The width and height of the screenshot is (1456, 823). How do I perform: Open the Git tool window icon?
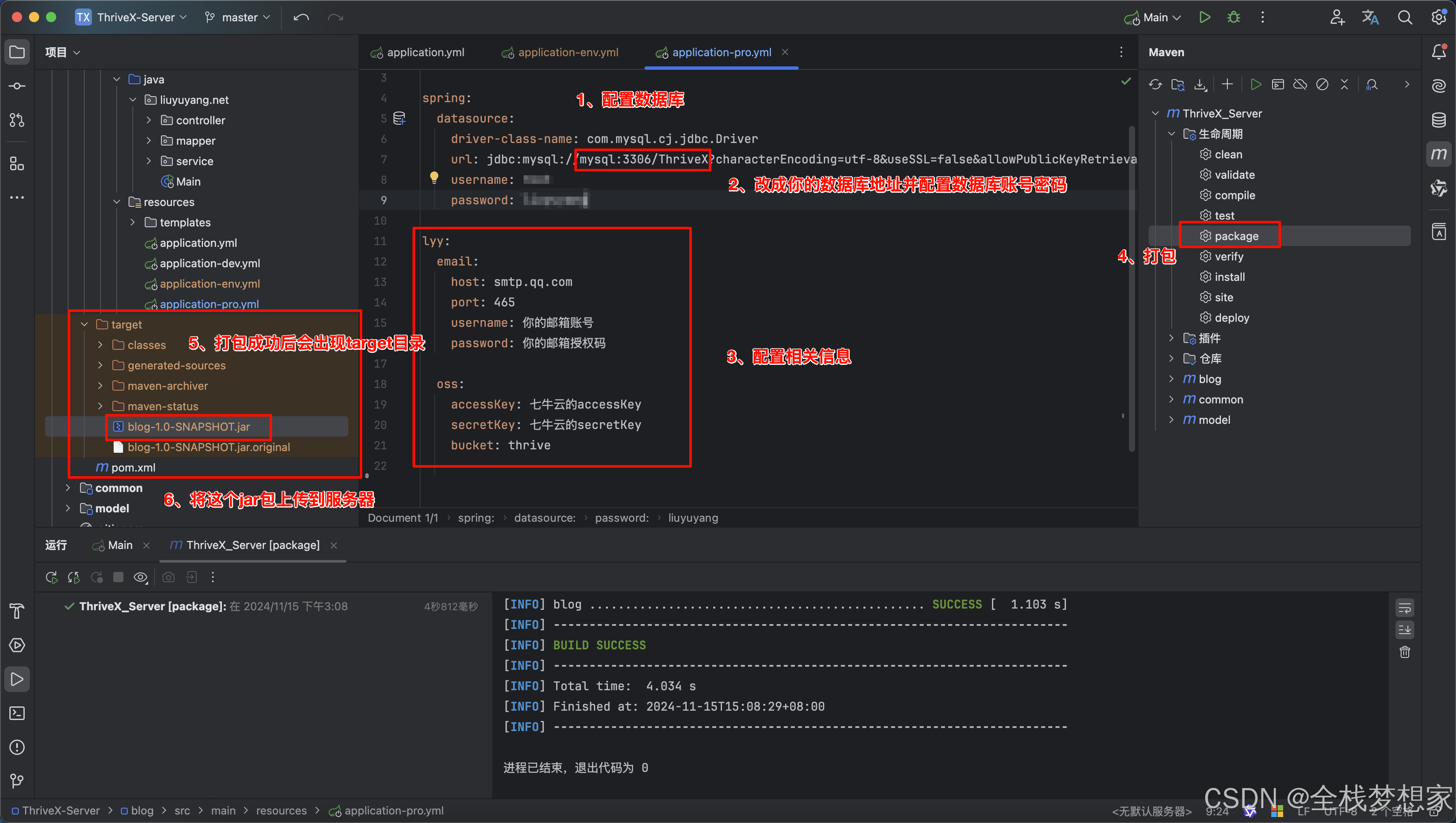(x=17, y=780)
